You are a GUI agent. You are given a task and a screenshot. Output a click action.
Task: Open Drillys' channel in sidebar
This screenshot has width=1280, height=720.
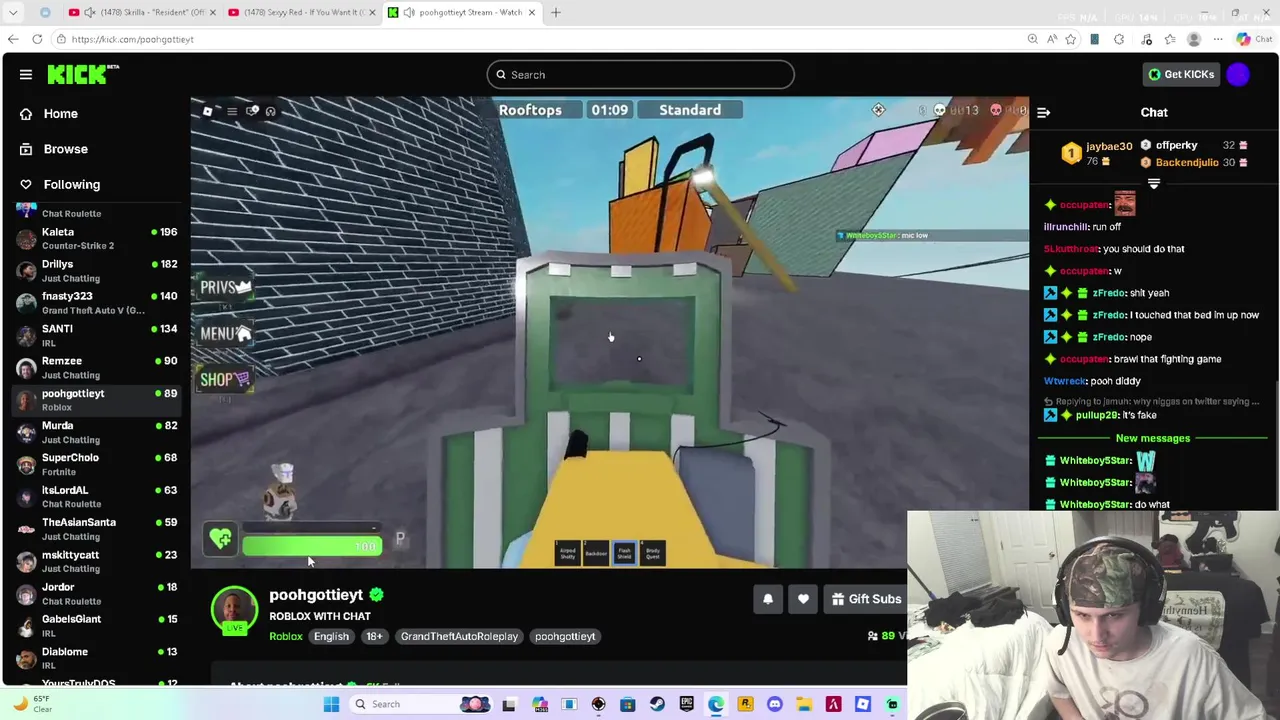click(97, 271)
